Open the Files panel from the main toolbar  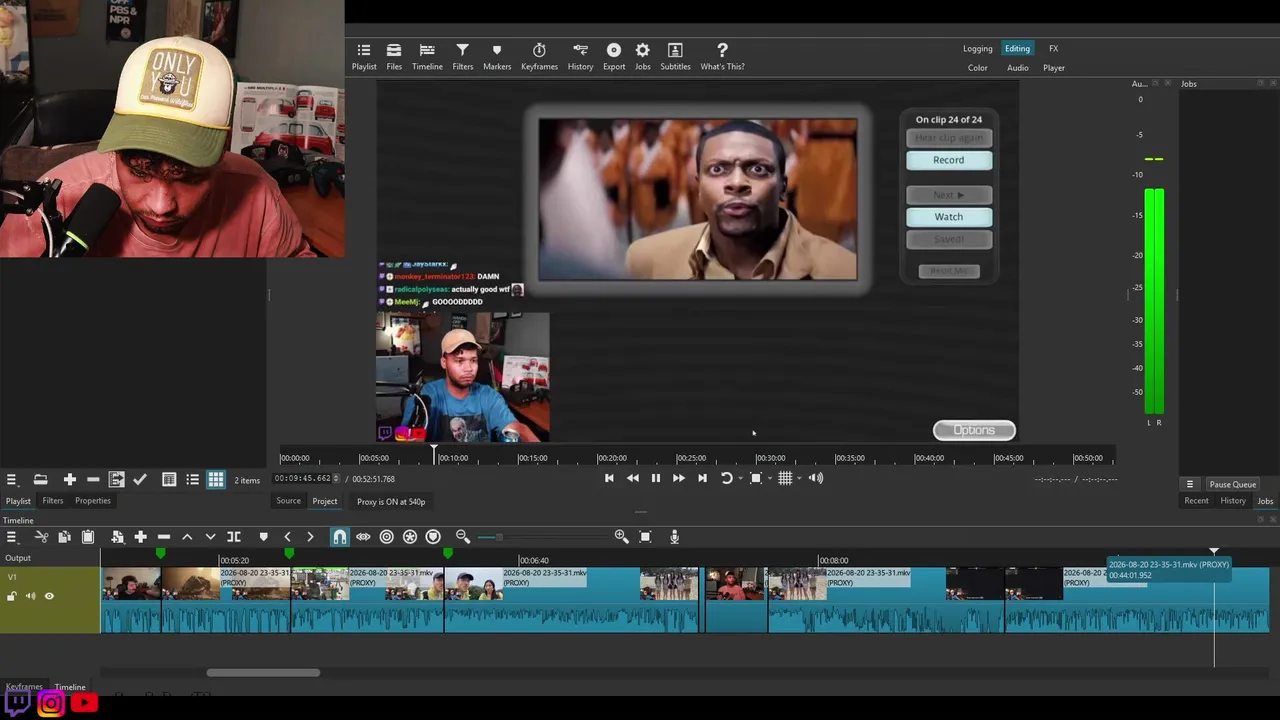[x=394, y=57]
